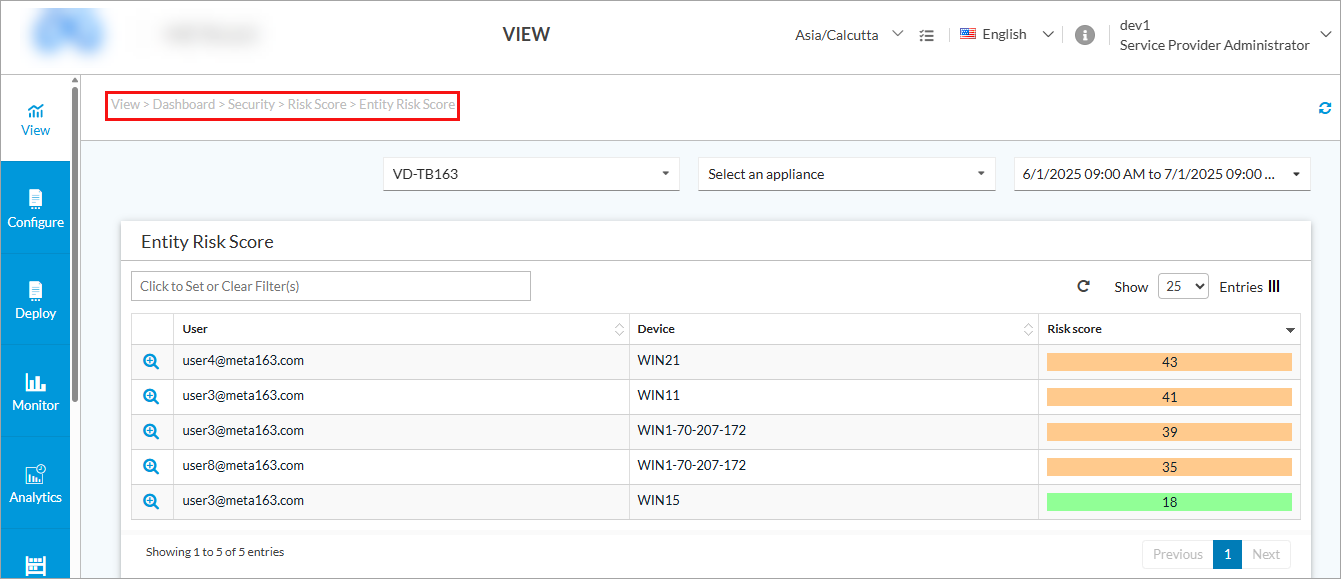
Task: Click the Dashboard breadcrumb link
Action: click(184, 104)
